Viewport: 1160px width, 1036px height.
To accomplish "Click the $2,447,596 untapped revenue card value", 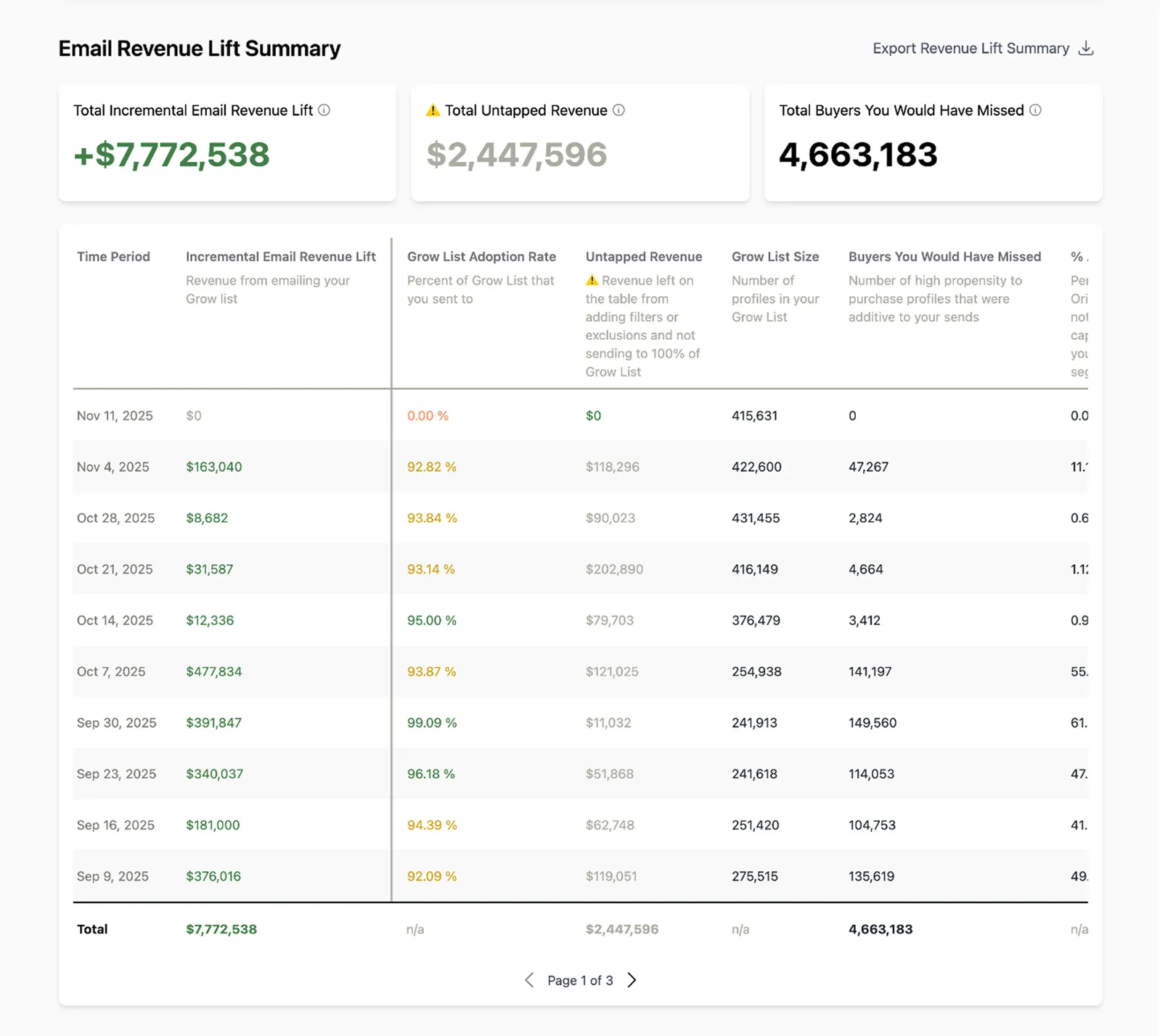I will pyautogui.click(x=516, y=155).
